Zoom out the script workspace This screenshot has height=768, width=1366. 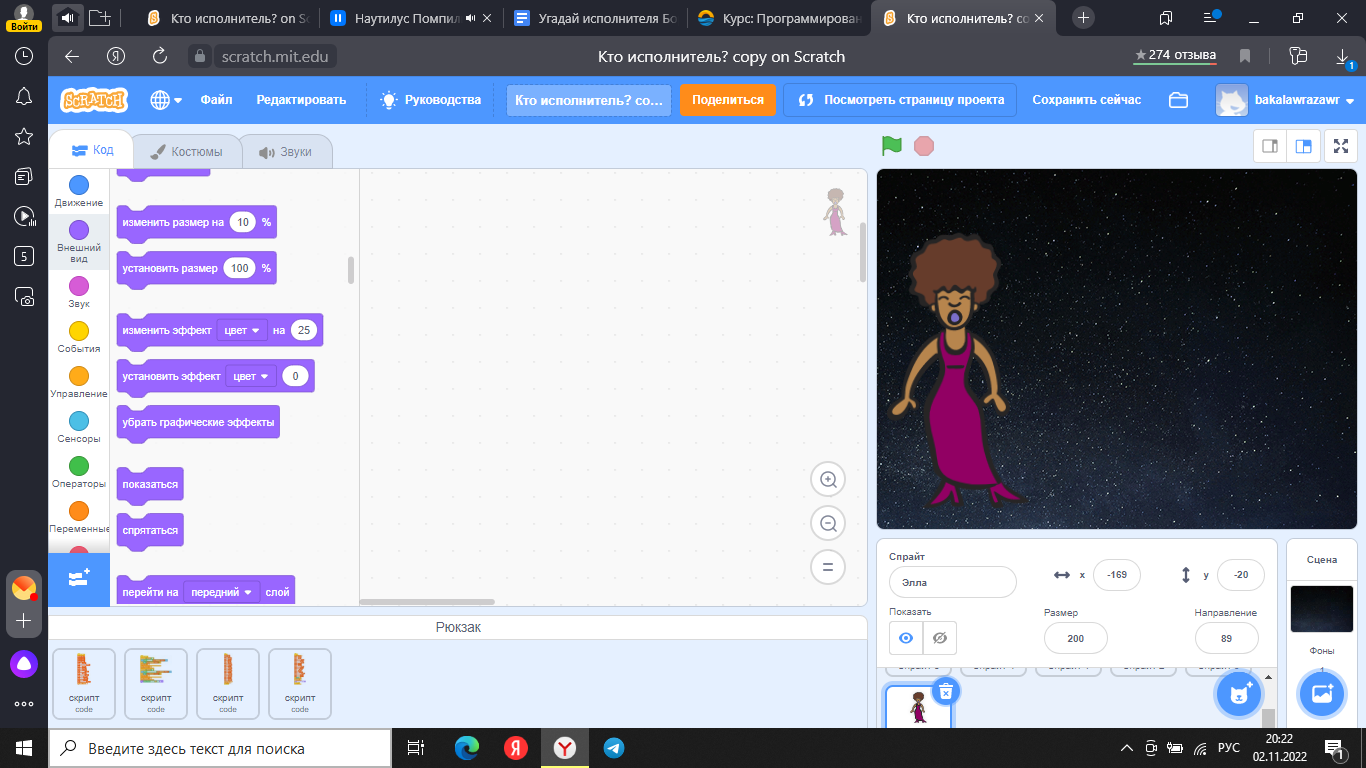pyautogui.click(x=828, y=523)
